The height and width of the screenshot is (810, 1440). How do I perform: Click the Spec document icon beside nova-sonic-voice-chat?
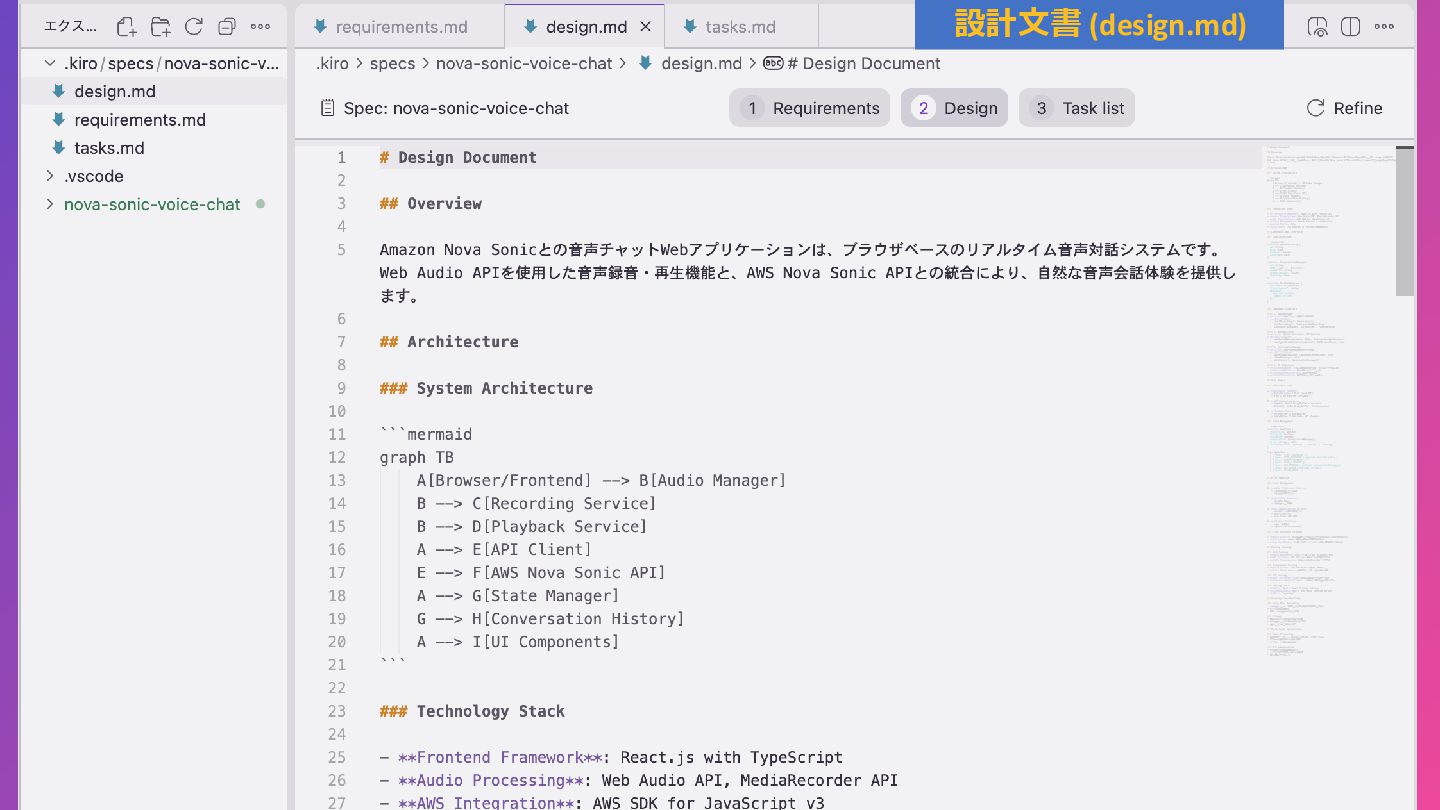click(327, 108)
